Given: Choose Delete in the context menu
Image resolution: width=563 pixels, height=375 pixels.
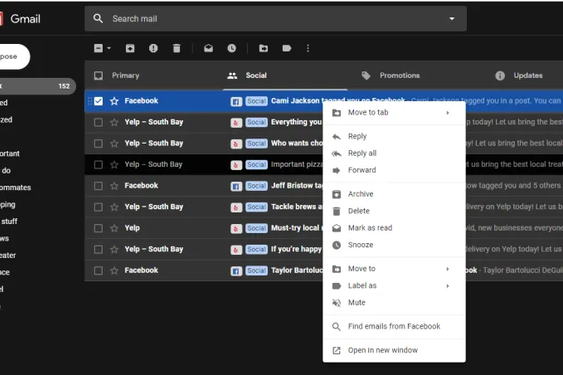Looking at the screenshot, I should pyautogui.click(x=394, y=211).
